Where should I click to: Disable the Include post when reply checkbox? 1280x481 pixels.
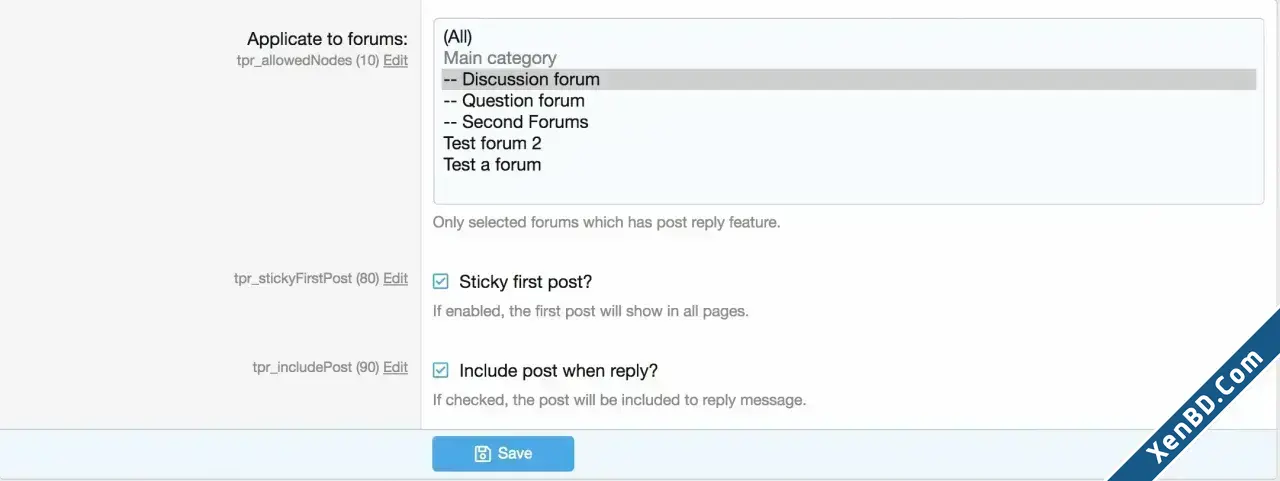point(440,371)
